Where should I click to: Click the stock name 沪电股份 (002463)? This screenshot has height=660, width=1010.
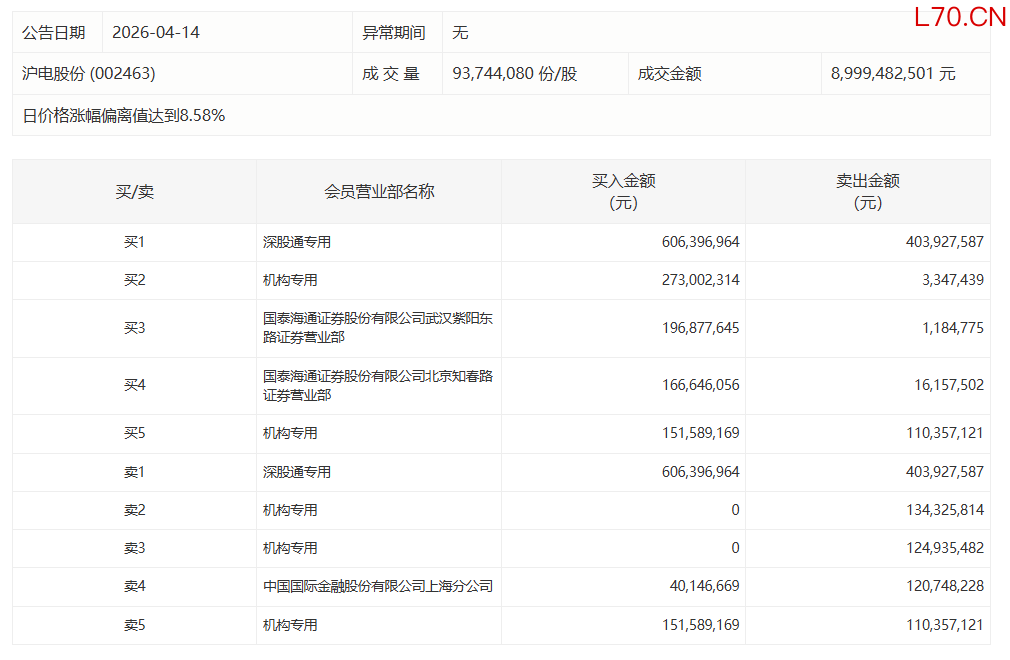[x=89, y=74]
